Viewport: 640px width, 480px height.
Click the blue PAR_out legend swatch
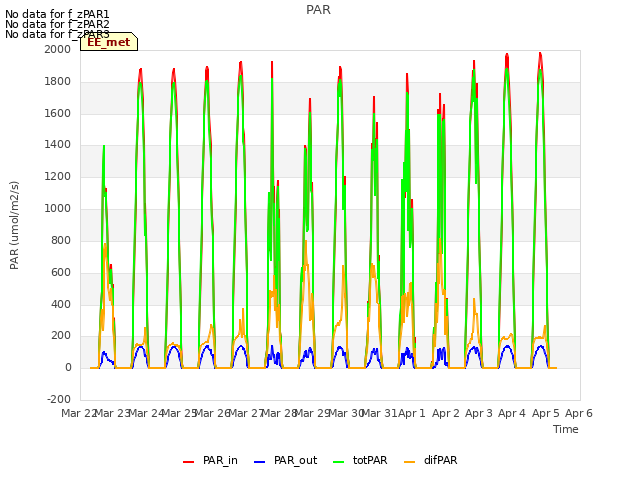click(260, 462)
